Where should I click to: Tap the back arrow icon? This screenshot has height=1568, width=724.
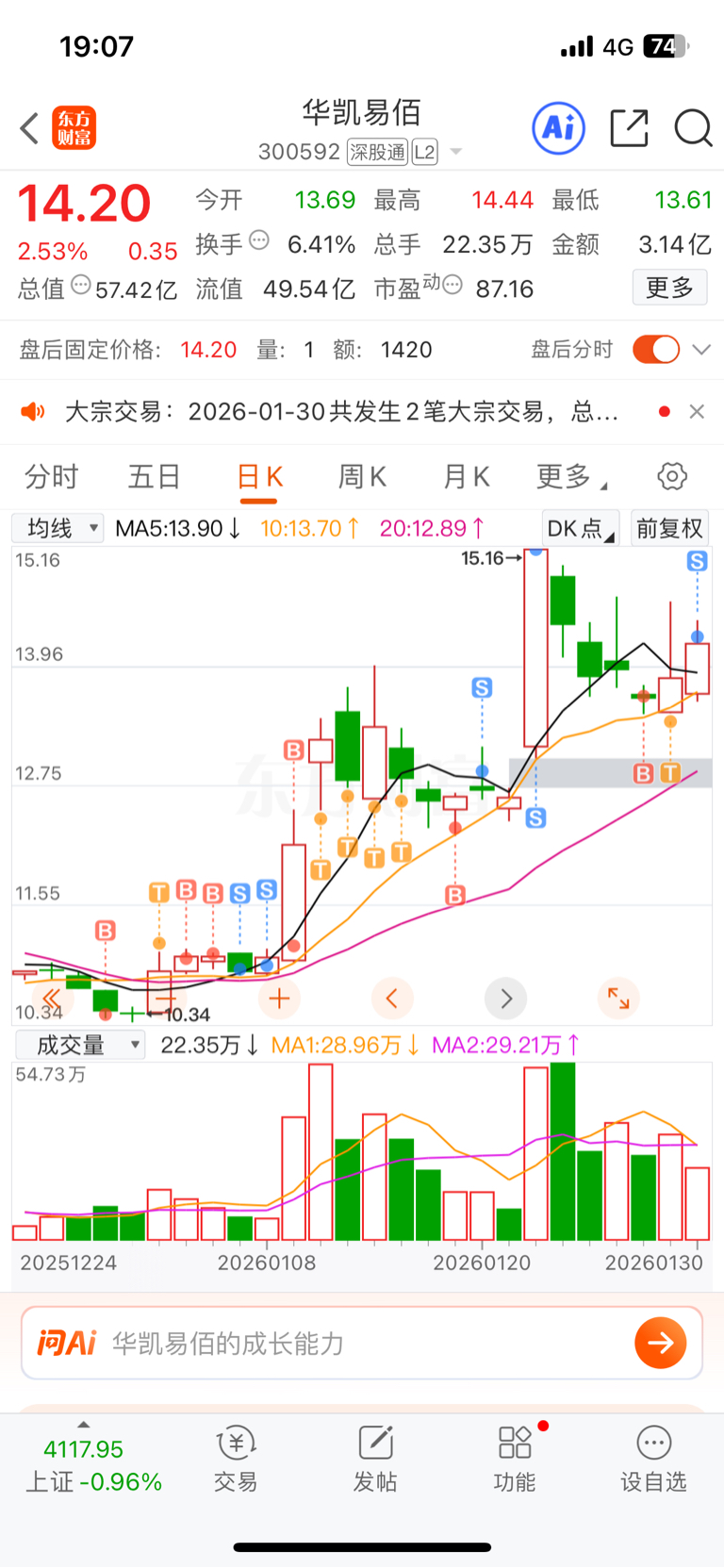pyautogui.click(x=30, y=128)
